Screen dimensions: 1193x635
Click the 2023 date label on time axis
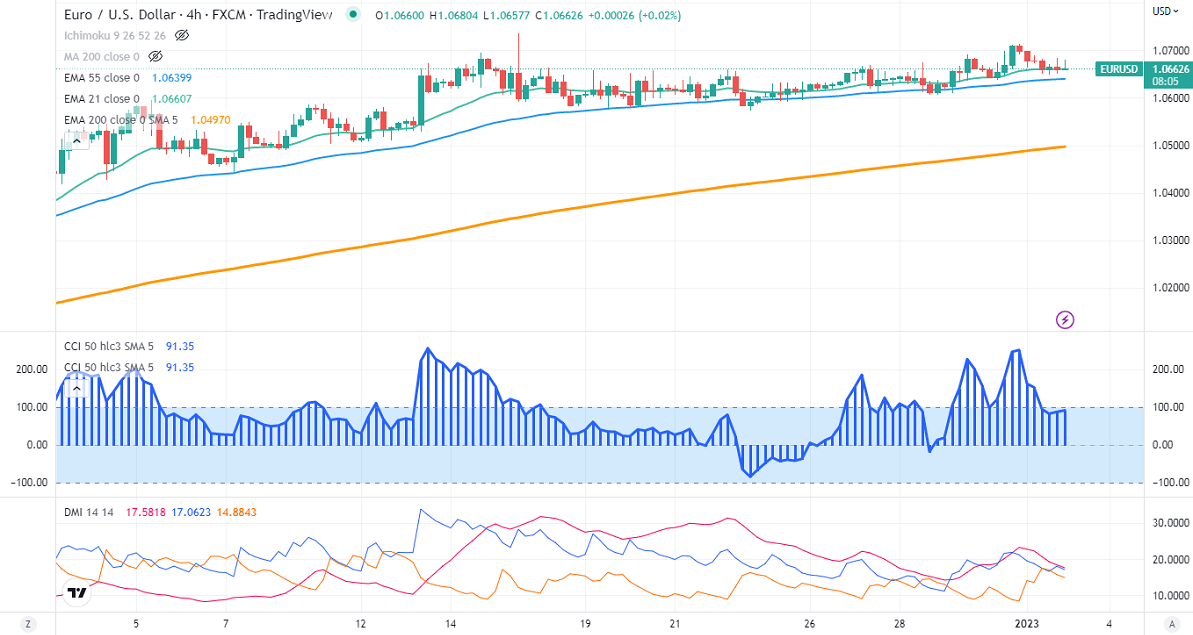click(x=1026, y=624)
